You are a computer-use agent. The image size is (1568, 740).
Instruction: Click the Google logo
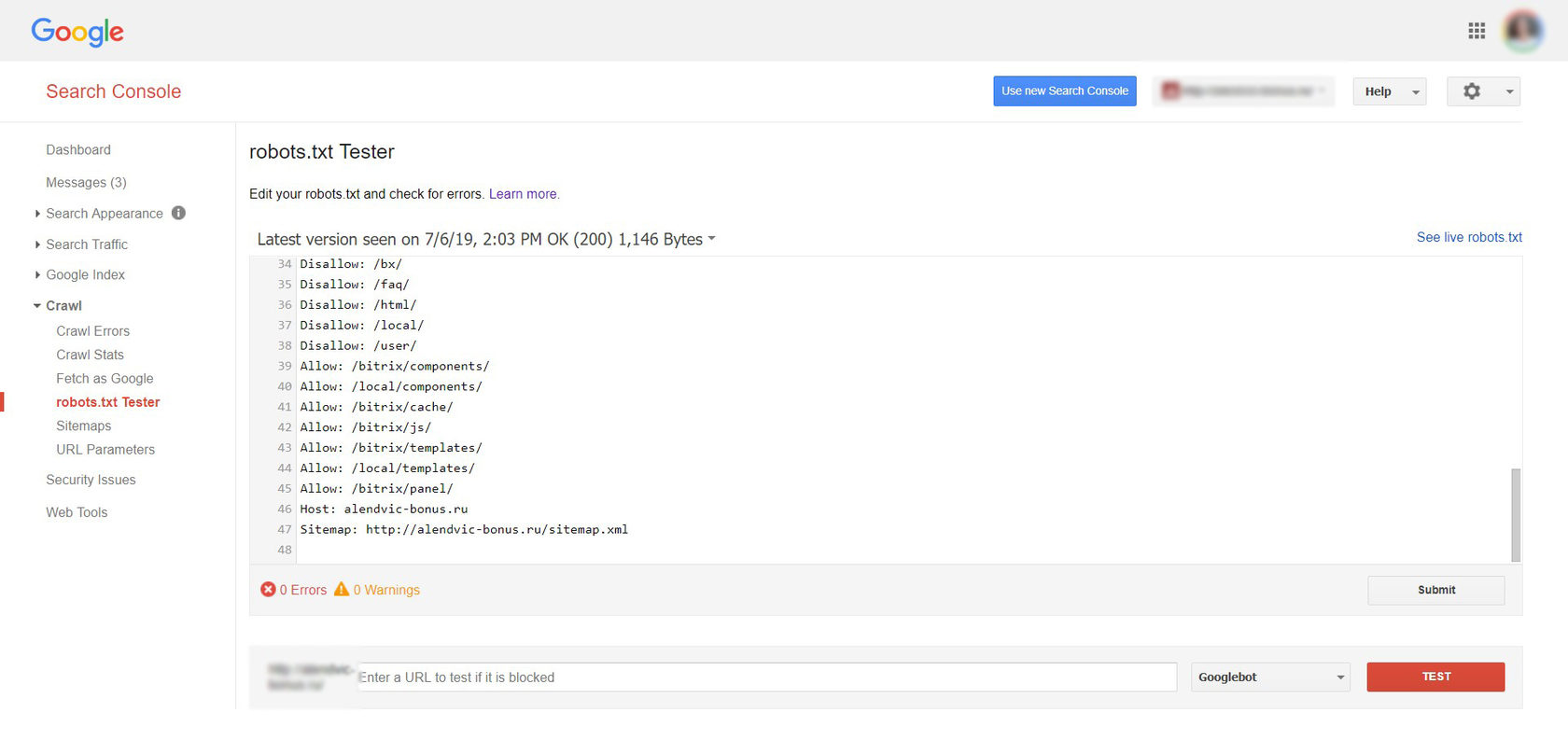tap(77, 32)
